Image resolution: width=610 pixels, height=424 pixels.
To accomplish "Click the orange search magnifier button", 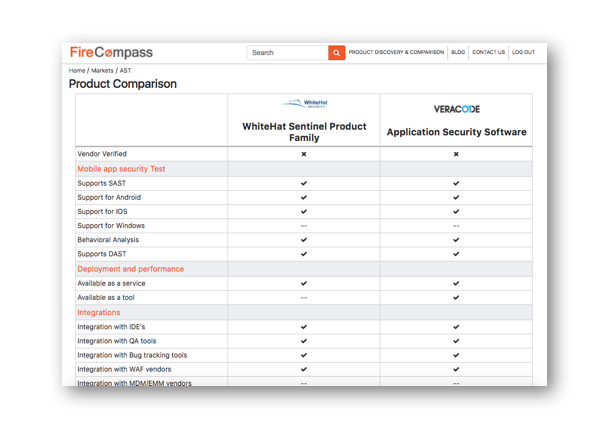I will pos(337,53).
